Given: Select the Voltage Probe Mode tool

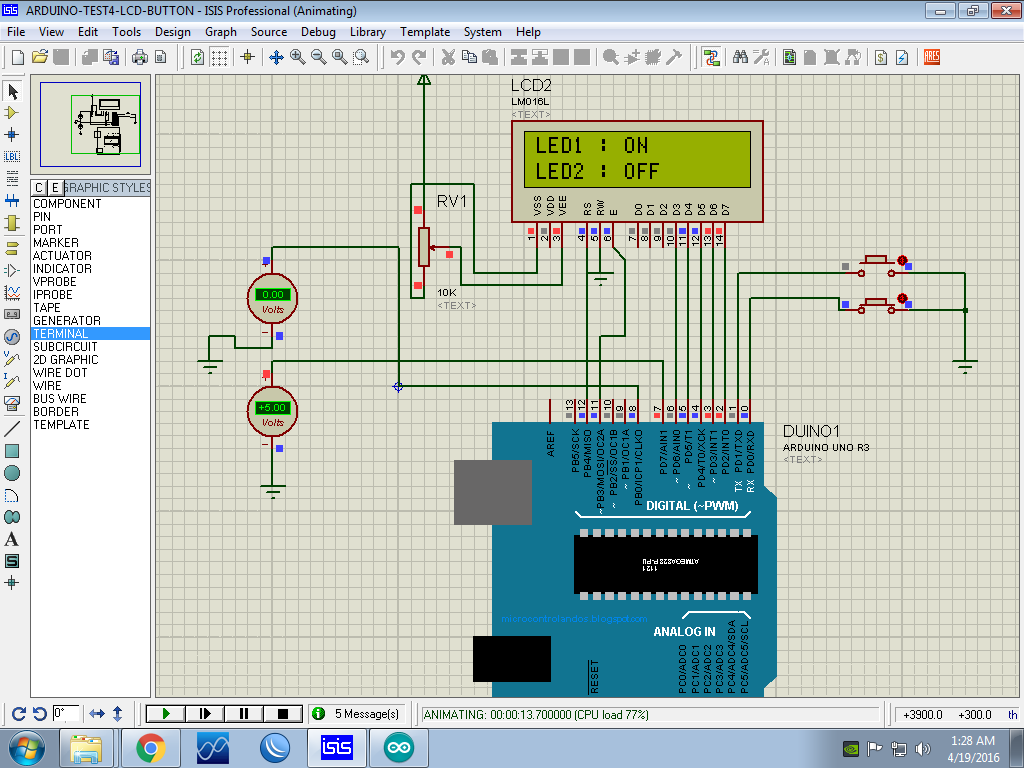Looking at the screenshot, I should pyautogui.click(x=12, y=358).
